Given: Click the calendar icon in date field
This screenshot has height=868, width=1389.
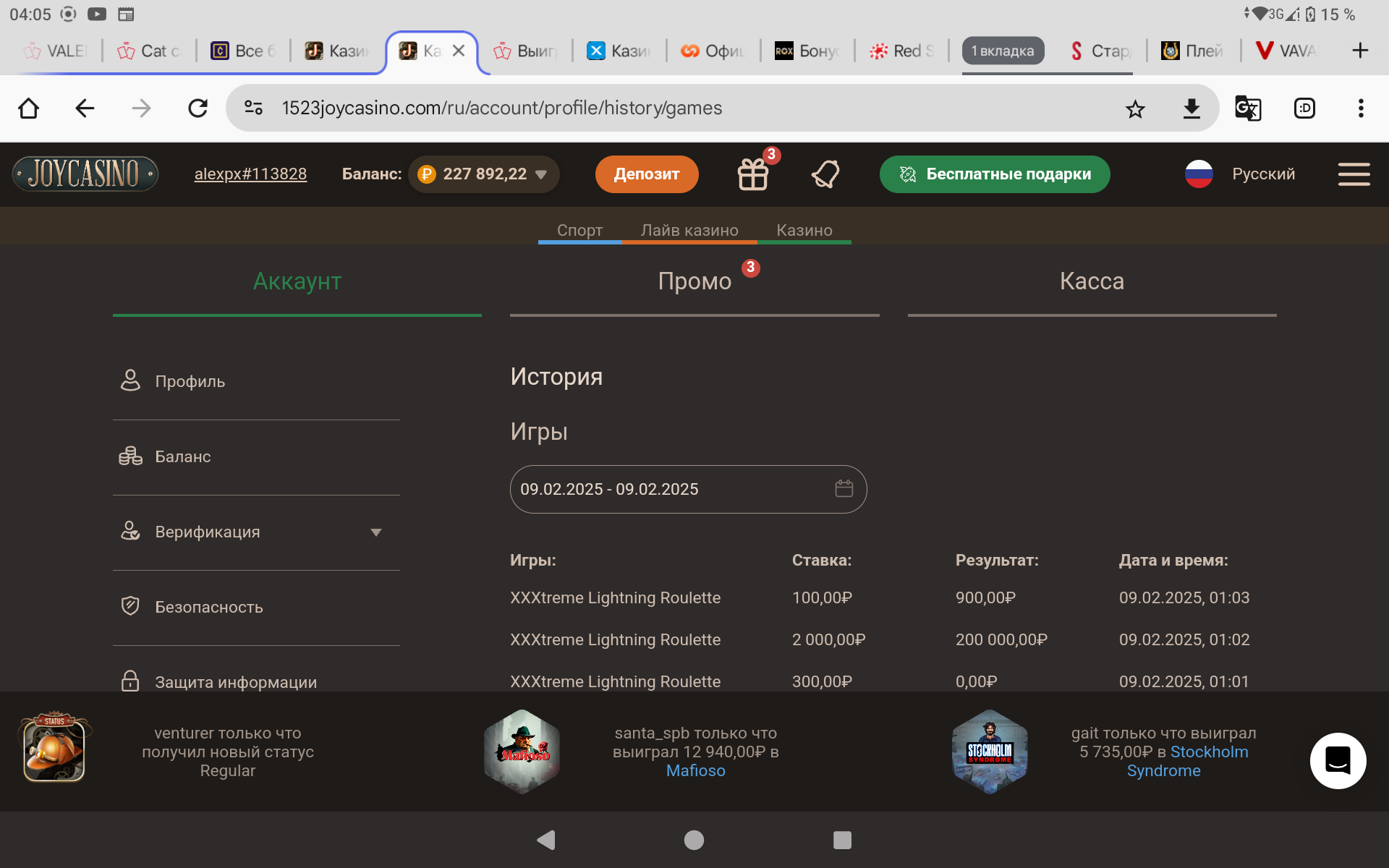Looking at the screenshot, I should tap(844, 489).
